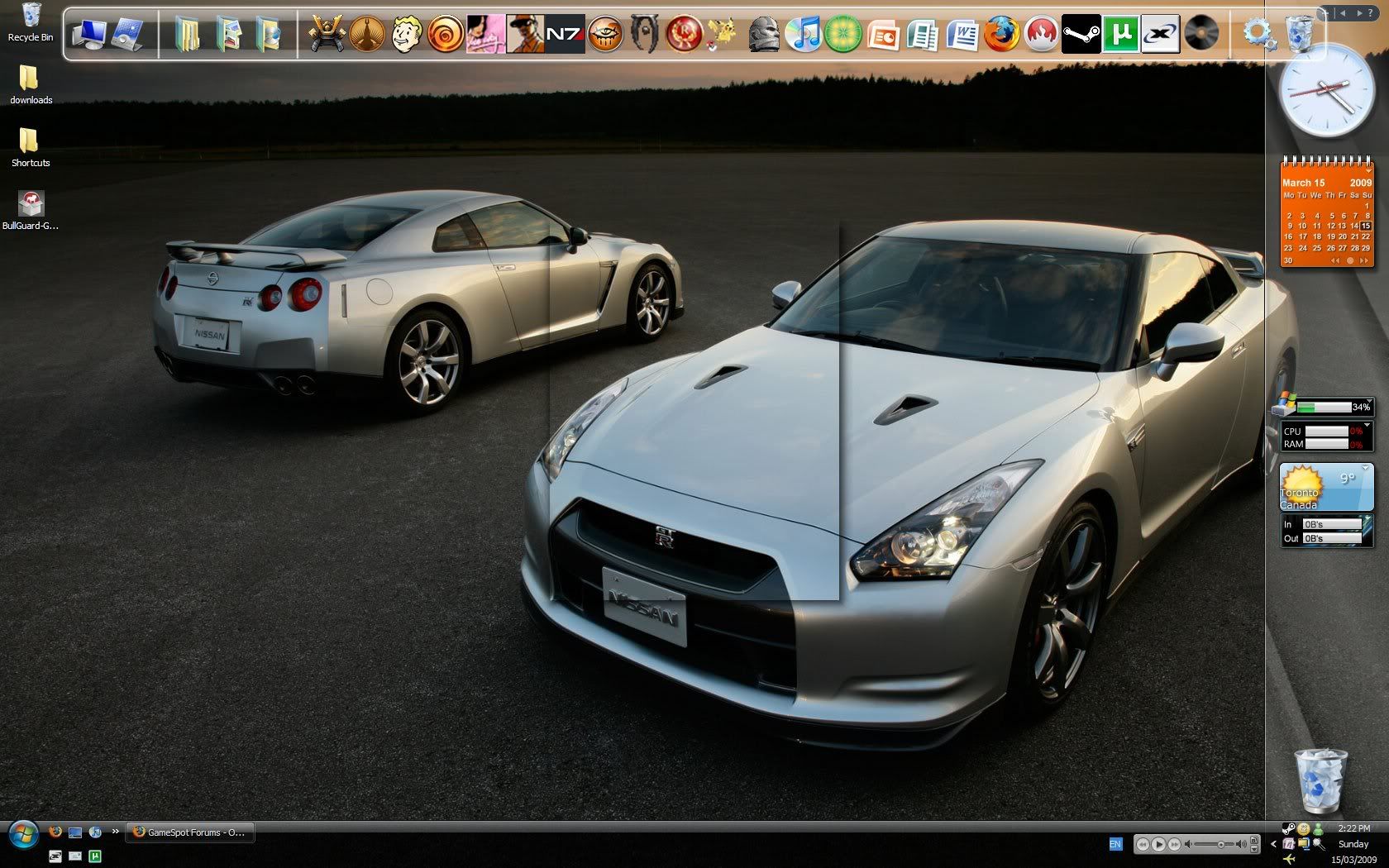Open the Oblivion game shortcut
The width and height of the screenshot is (1389, 868).
coord(645,34)
